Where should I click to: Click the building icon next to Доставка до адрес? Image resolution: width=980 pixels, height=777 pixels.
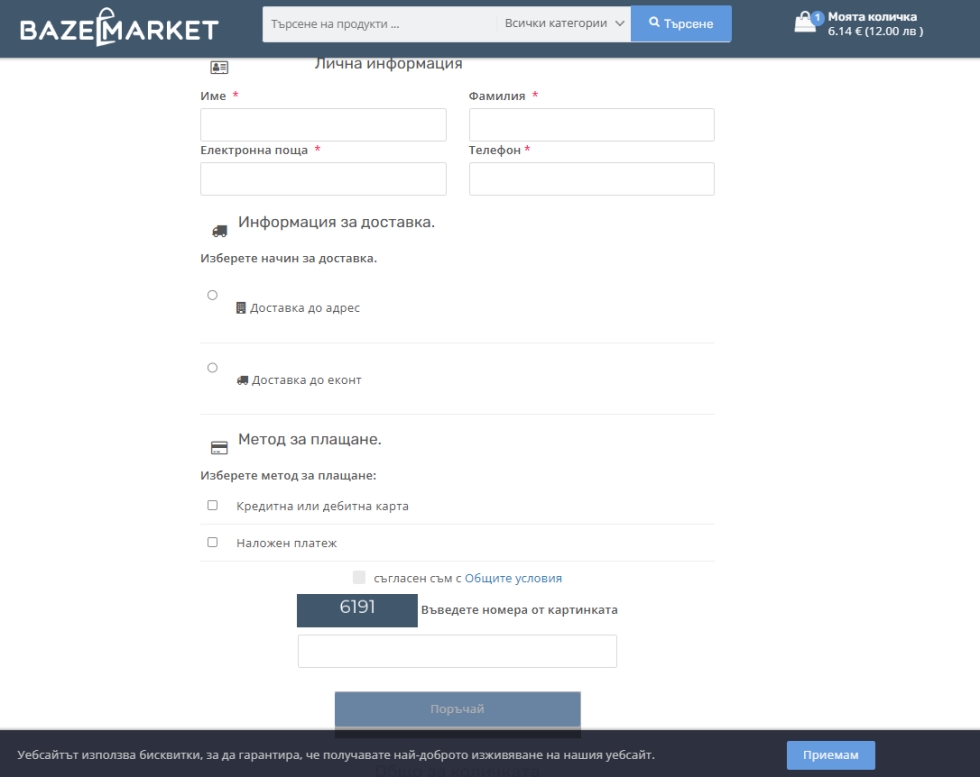(x=241, y=308)
